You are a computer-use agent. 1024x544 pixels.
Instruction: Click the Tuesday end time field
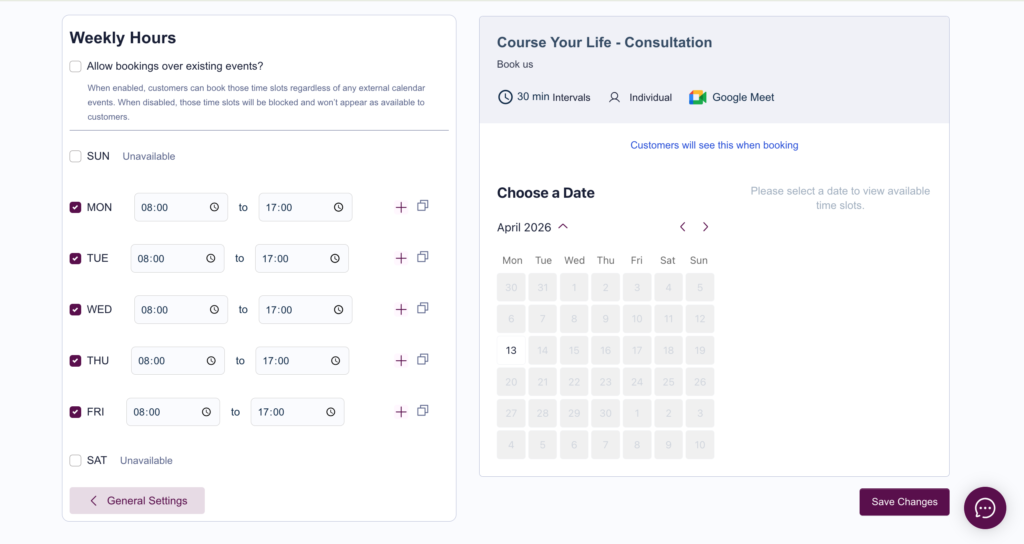[290, 259]
